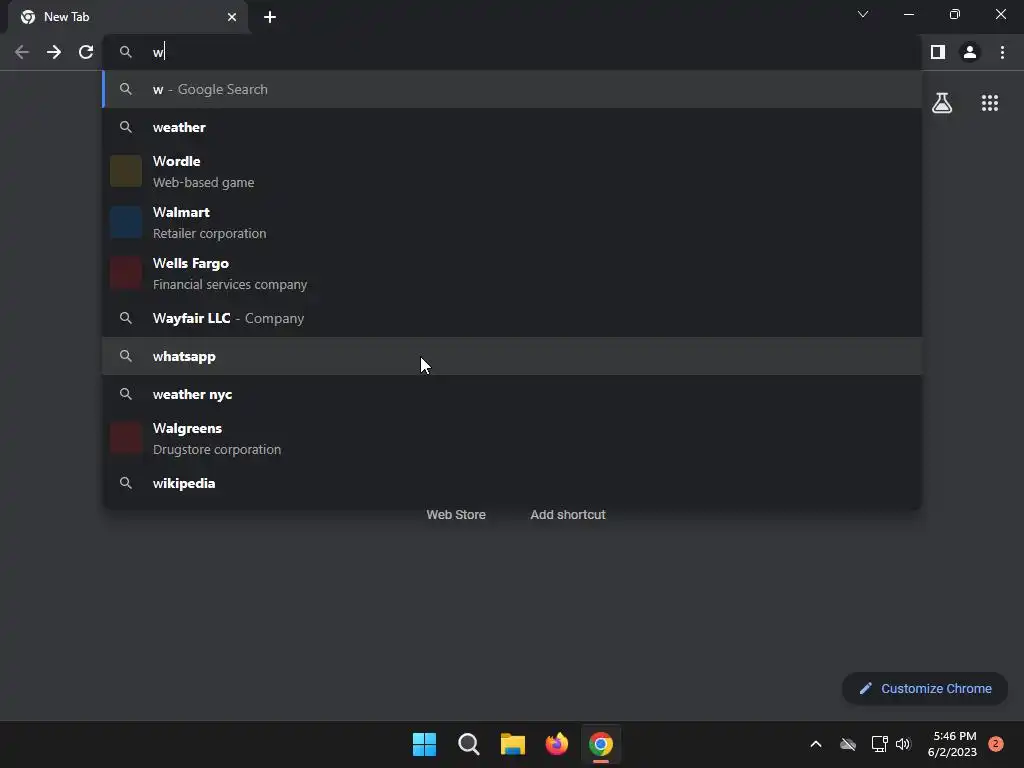
Task: Open the clock showing 5:46 PM
Action: tap(952, 744)
